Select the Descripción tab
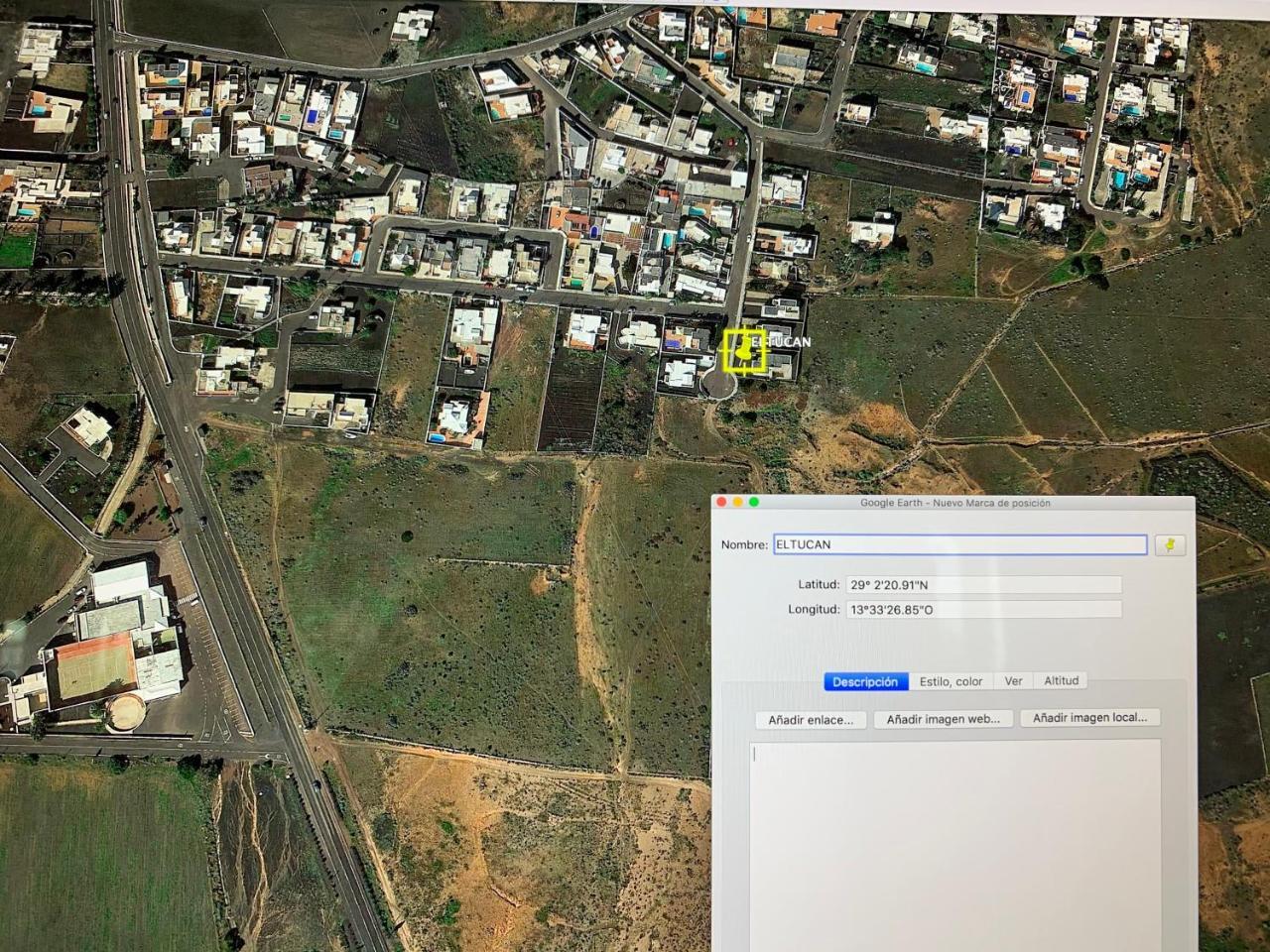 pyautogui.click(x=865, y=682)
